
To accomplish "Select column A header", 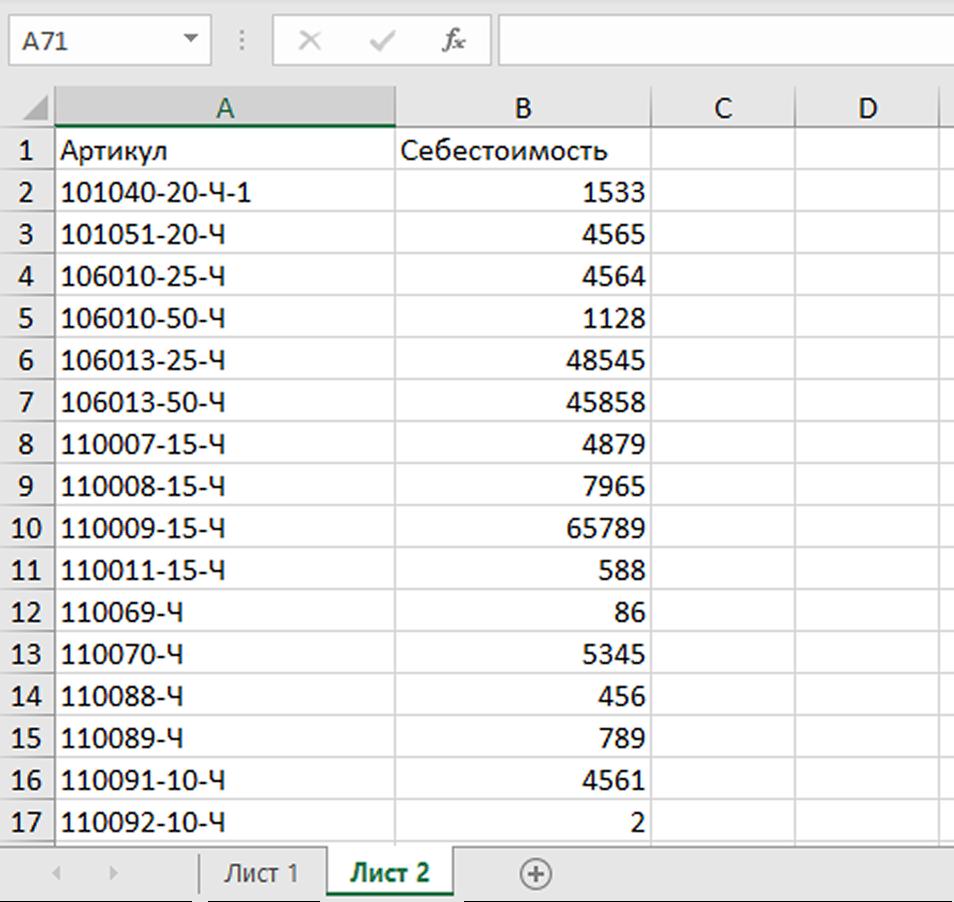I will [x=225, y=108].
